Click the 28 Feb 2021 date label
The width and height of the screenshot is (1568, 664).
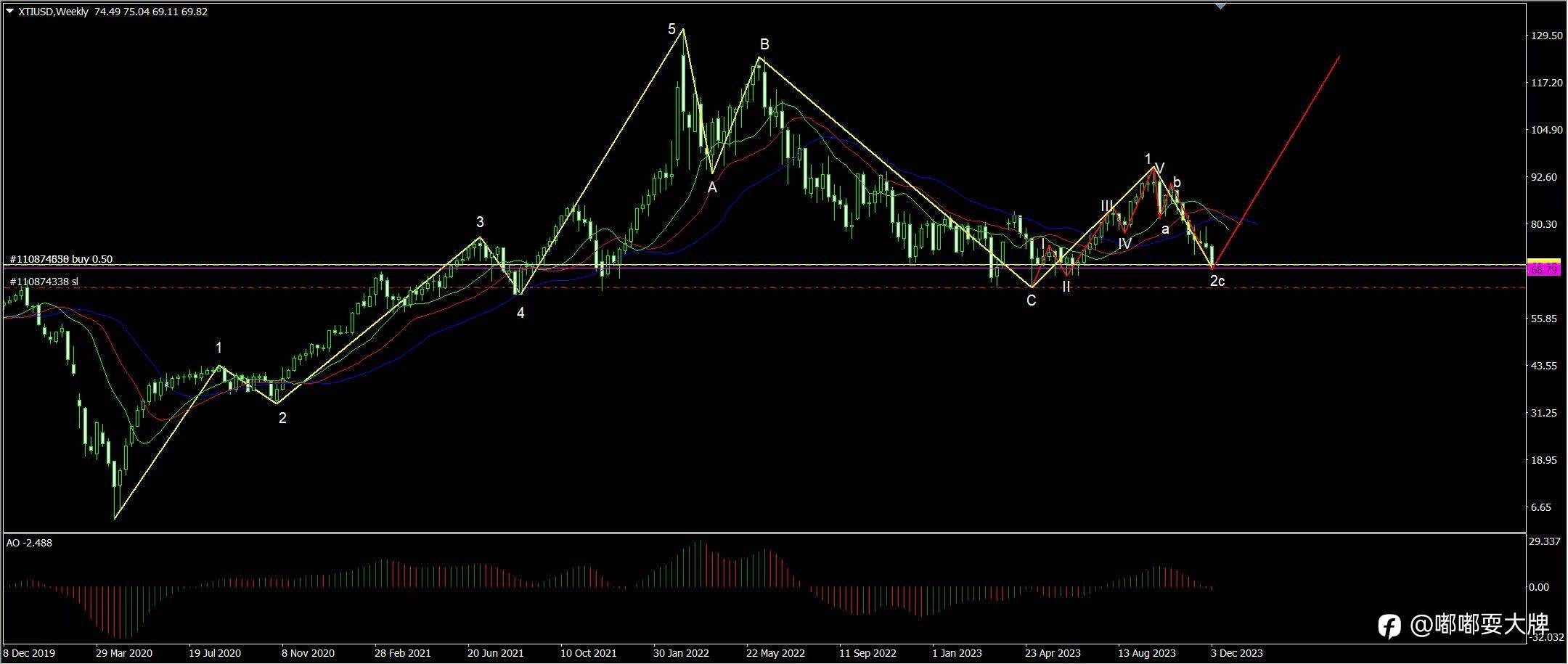pyautogui.click(x=403, y=653)
